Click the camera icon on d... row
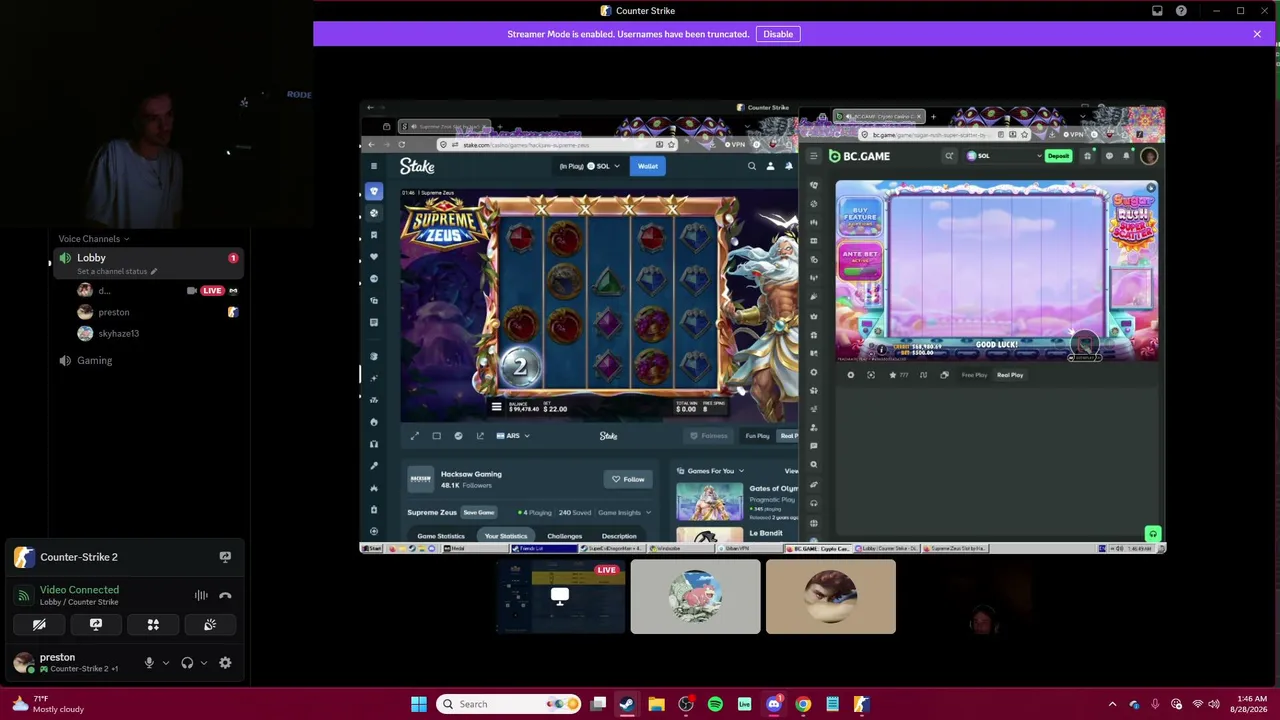Viewport: 1280px width, 720px height. click(x=191, y=291)
